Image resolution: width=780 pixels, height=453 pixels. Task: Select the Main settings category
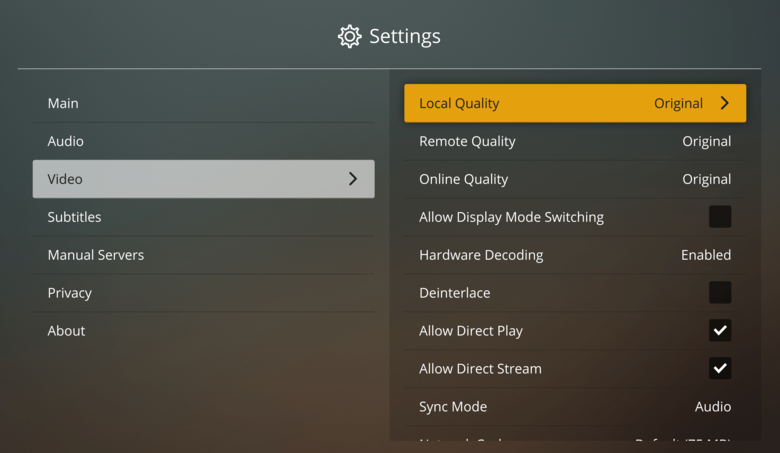click(203, 103)
